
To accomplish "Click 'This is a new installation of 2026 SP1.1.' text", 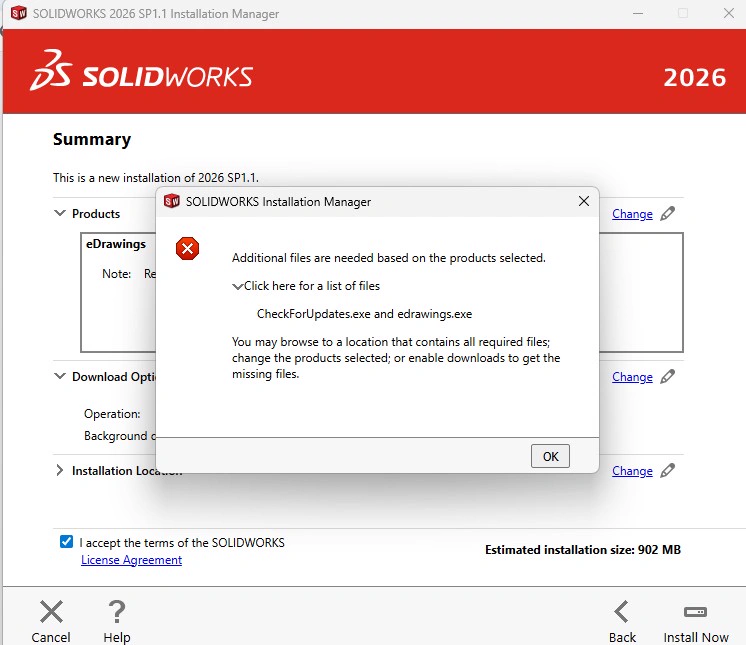I will tap(156, 178).
